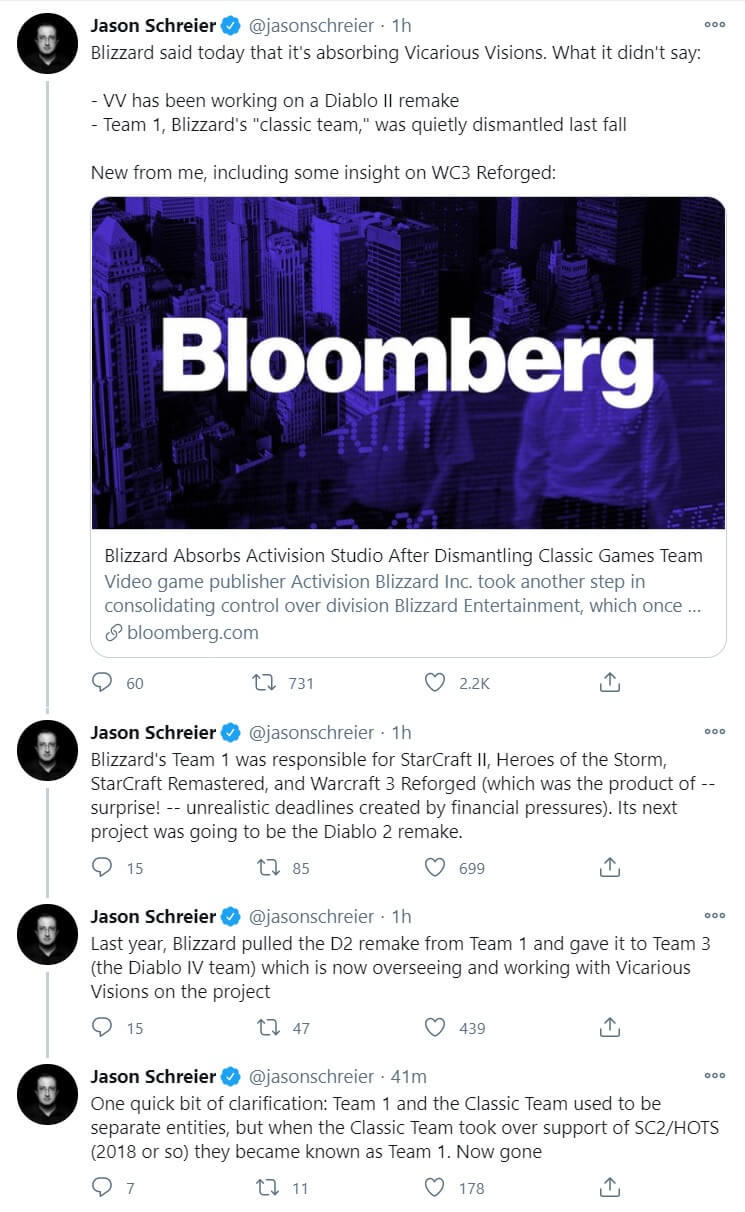
Task: Like the tweet with 699 likes
Action: (435, 868)
